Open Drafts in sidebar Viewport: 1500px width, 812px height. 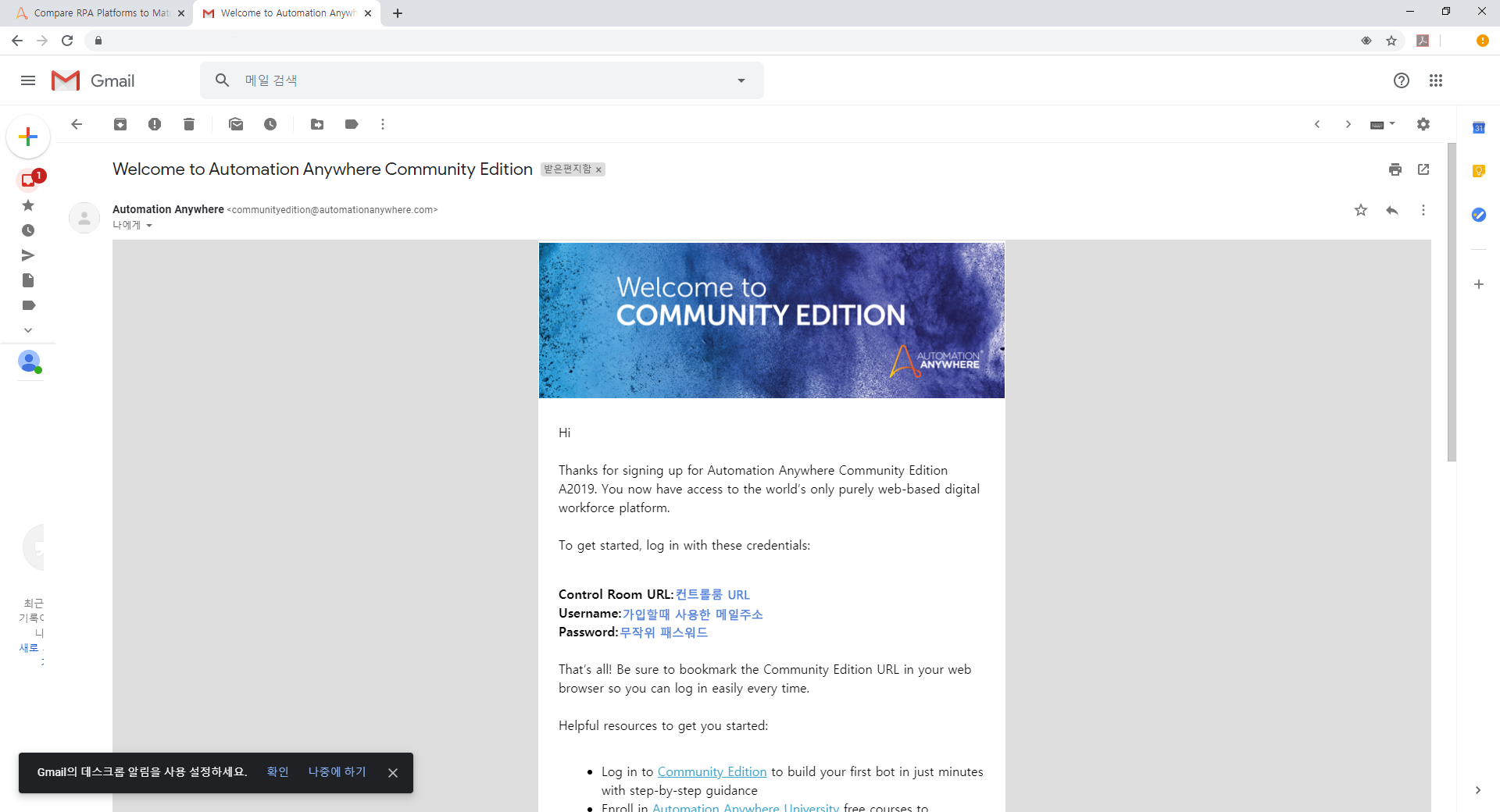tap(28, 280)
